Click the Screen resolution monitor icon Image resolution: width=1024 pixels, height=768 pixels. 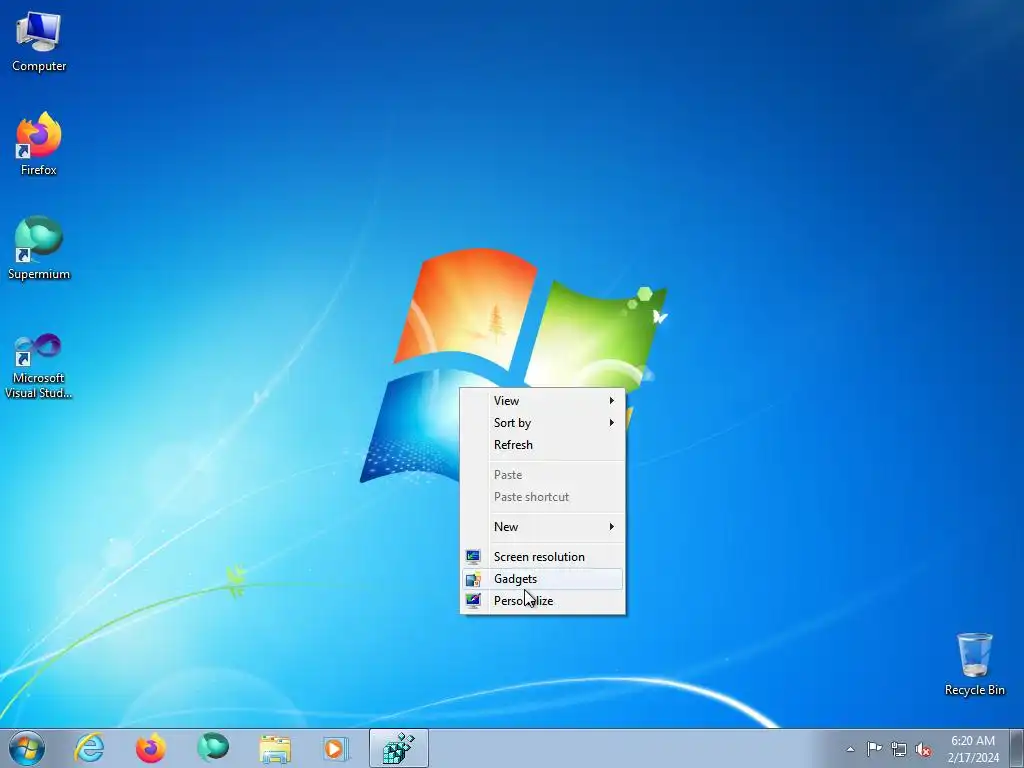(x=473, y=556)
